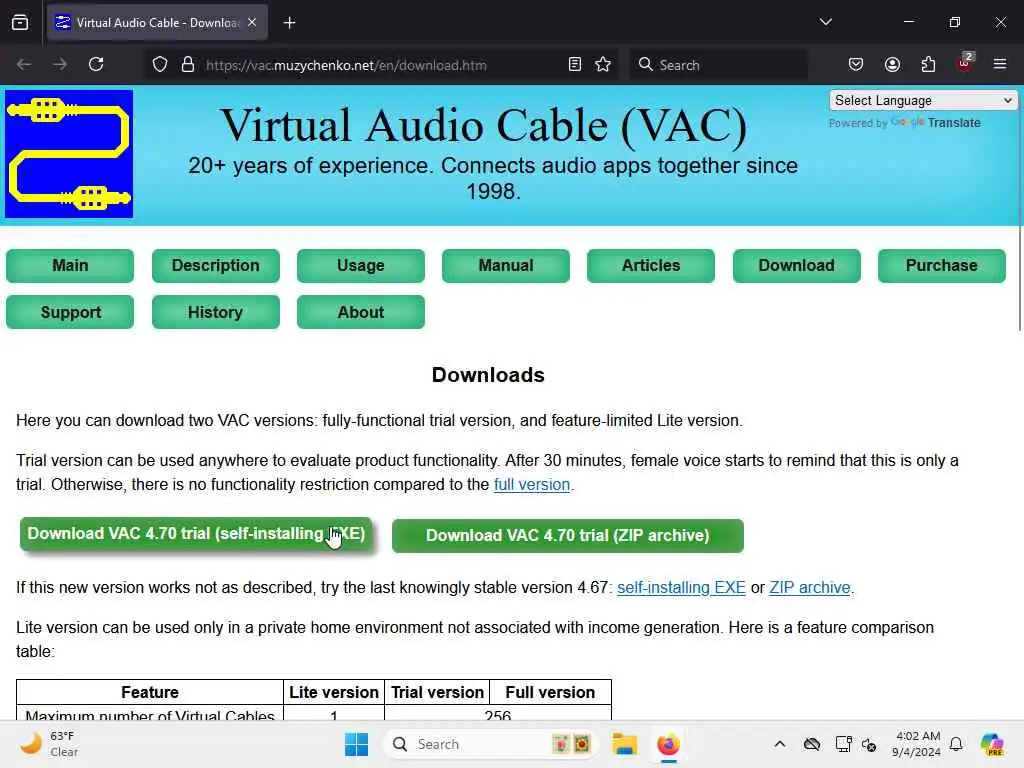The width and height of the screenshot is (1024, 768).
Task: Open the Purchase page
Action: [942, 266]
